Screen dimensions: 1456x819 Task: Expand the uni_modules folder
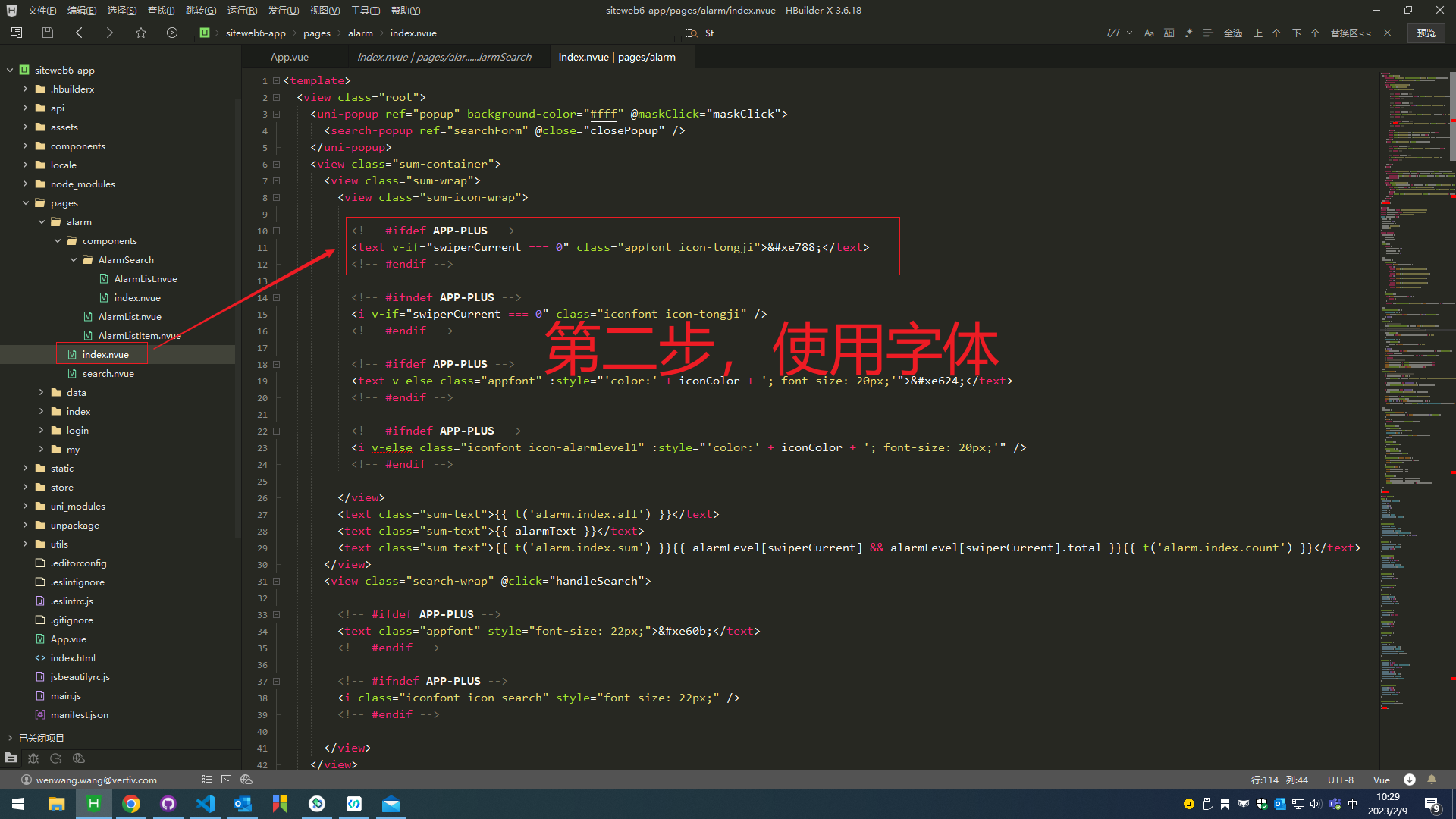click(x=25, y=506)
